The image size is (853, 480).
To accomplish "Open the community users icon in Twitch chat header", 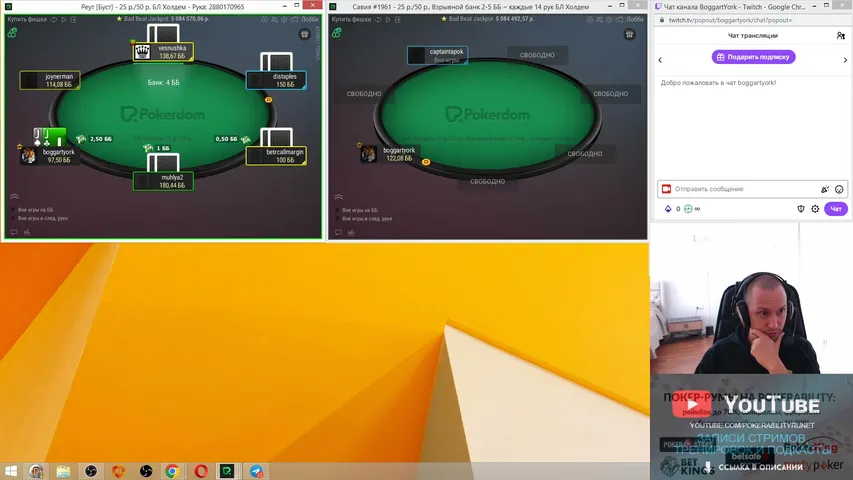I will click(840, 36).
